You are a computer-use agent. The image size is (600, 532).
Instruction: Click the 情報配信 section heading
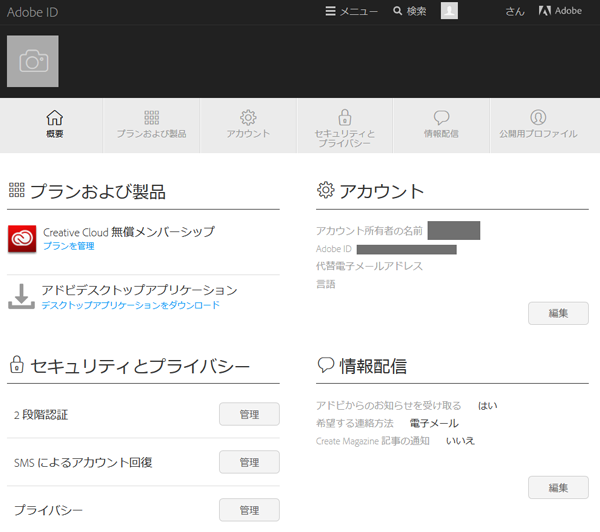click(373, 366)
